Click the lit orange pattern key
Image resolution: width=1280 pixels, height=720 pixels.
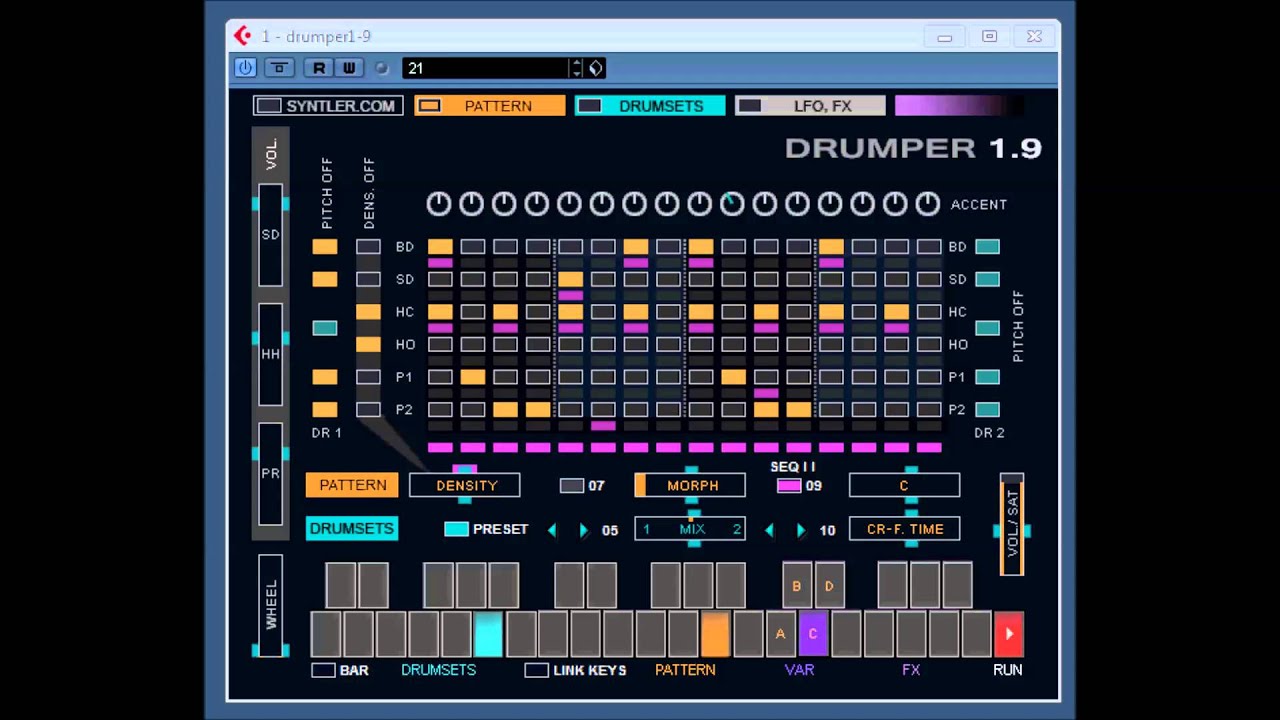click(716, 634)
